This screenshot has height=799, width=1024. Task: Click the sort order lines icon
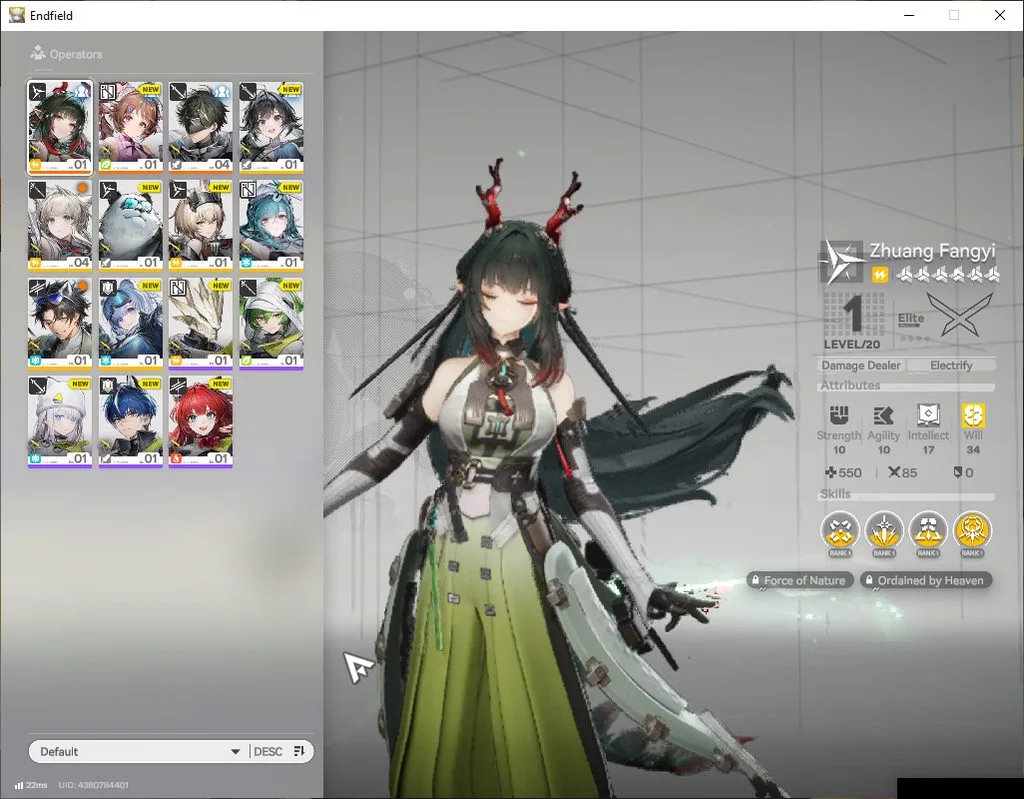coord(299,751)
